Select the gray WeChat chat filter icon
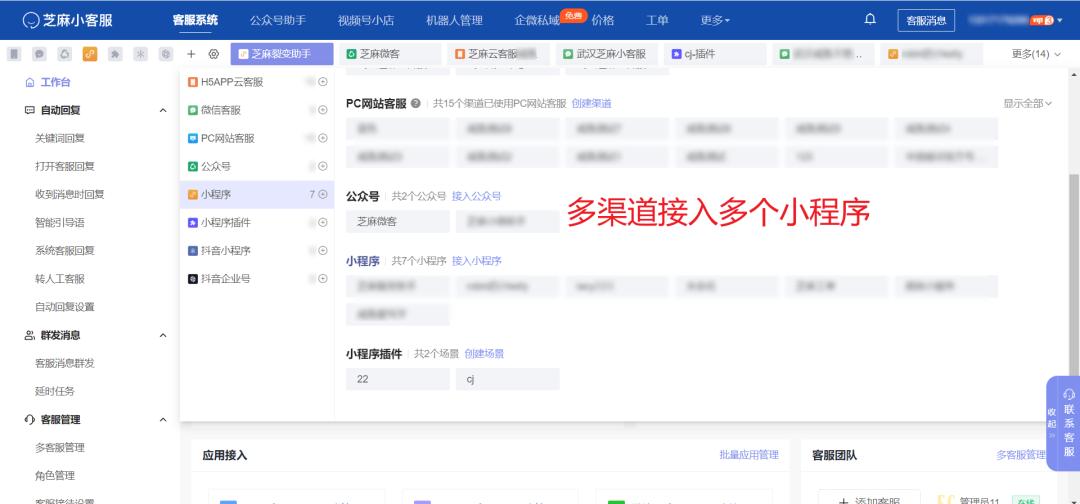Image resolution: width=1080 pixels, height=504 pixels. pyautogui.click(x=39, y=54)
